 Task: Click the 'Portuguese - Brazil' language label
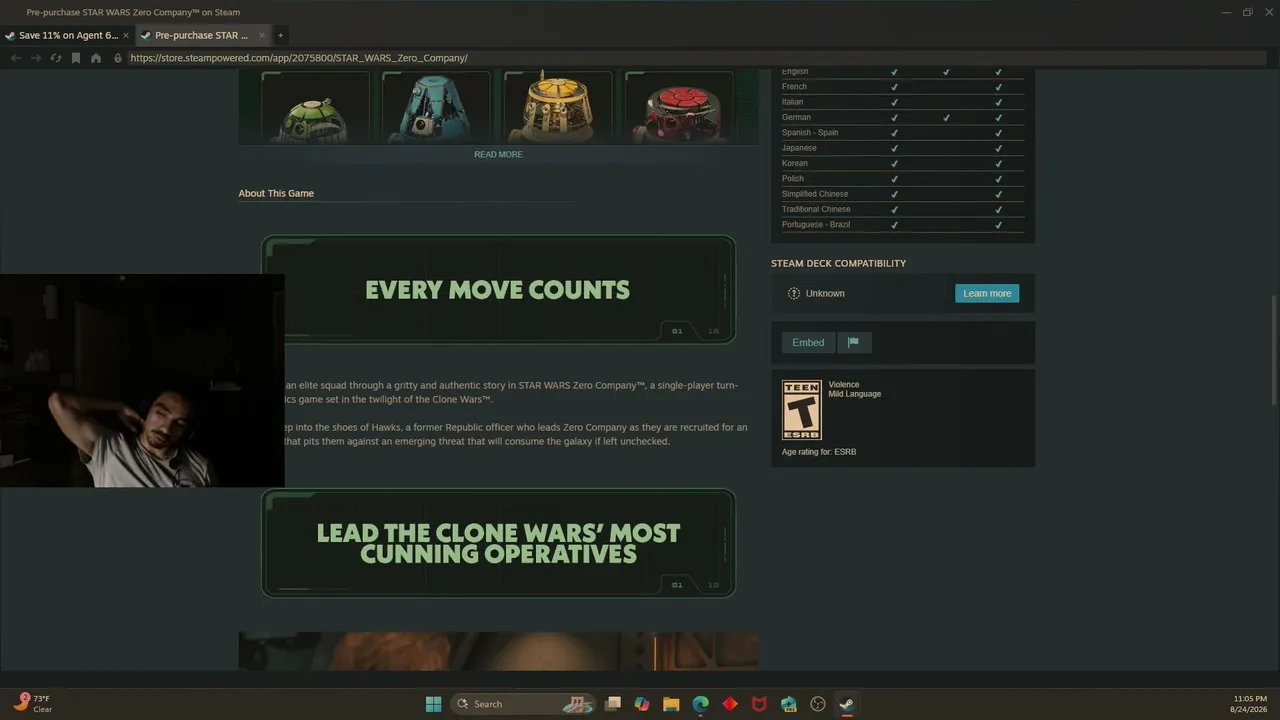816,225
